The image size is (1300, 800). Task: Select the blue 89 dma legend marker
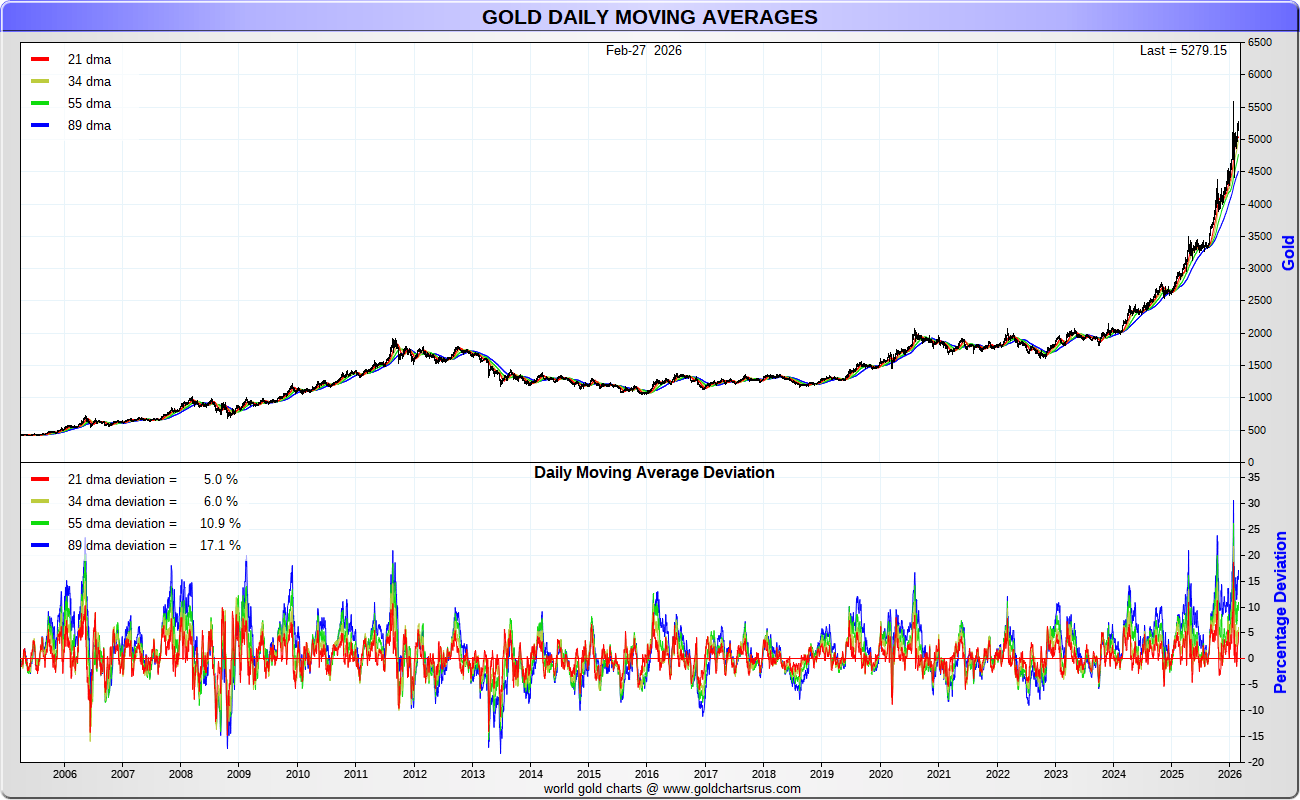click(40, 126)
